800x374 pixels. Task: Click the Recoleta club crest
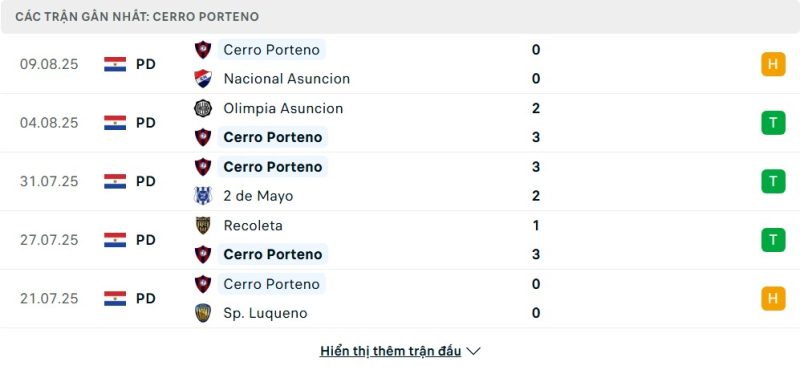tap(203, 226)
